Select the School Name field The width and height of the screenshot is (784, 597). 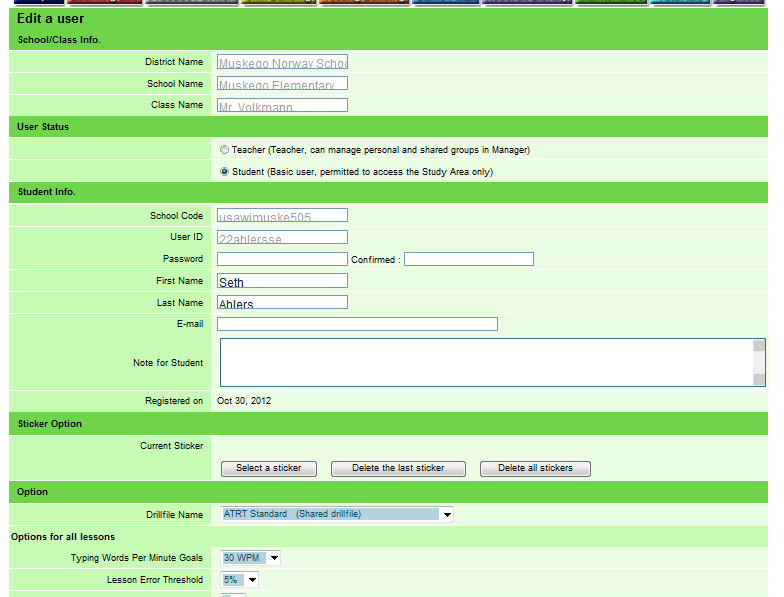(x=282, y=84)
